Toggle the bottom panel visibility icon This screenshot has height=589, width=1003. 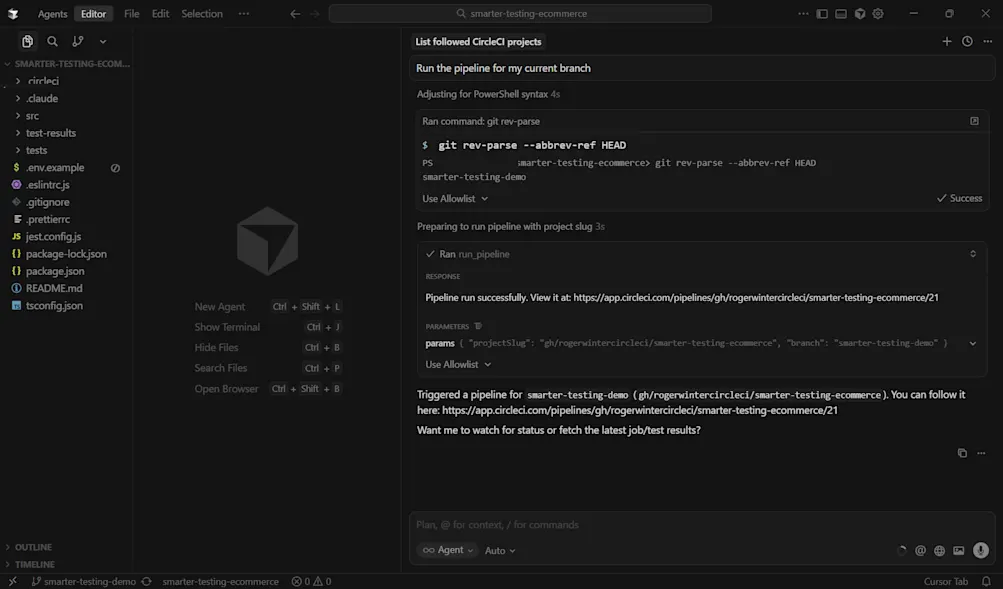841,13
